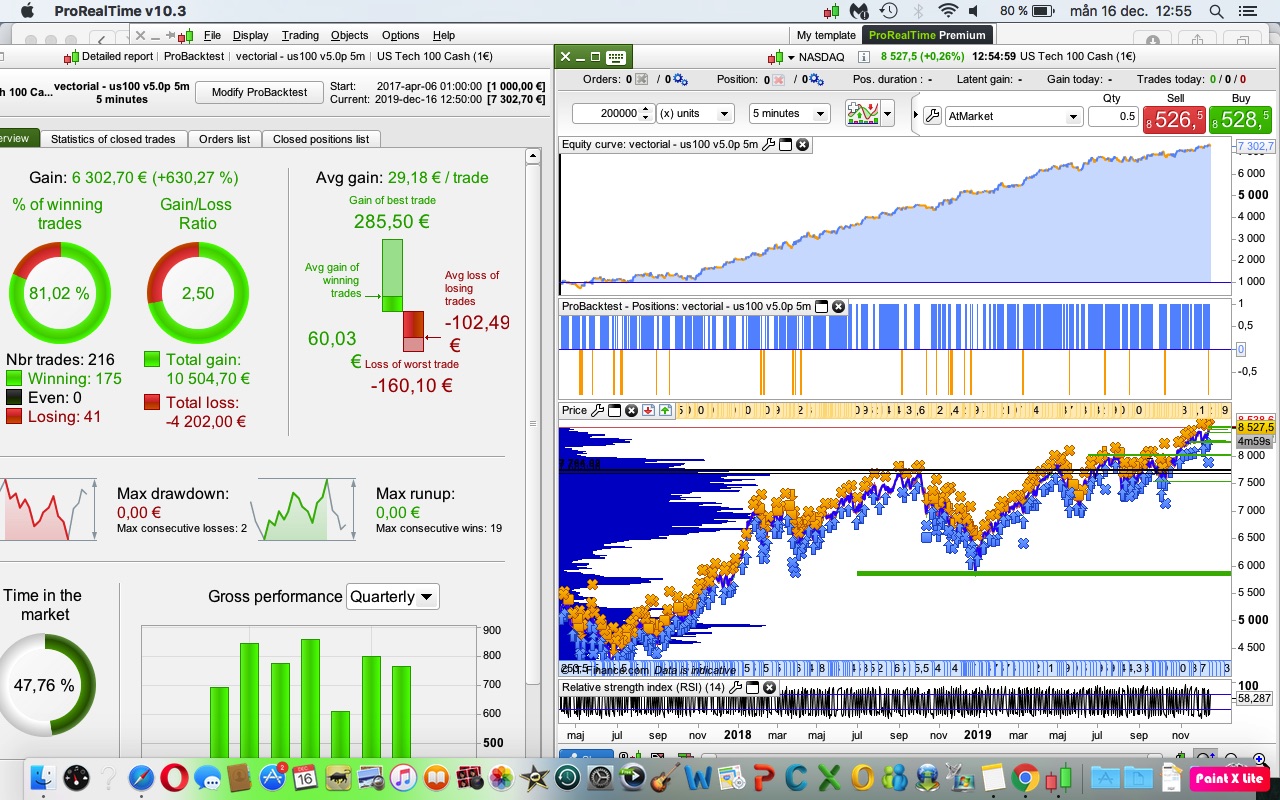Viewport: 1280px width, 800px height.
Task: Launch Google Chrome from the dock
Action: click(1024, 778)
